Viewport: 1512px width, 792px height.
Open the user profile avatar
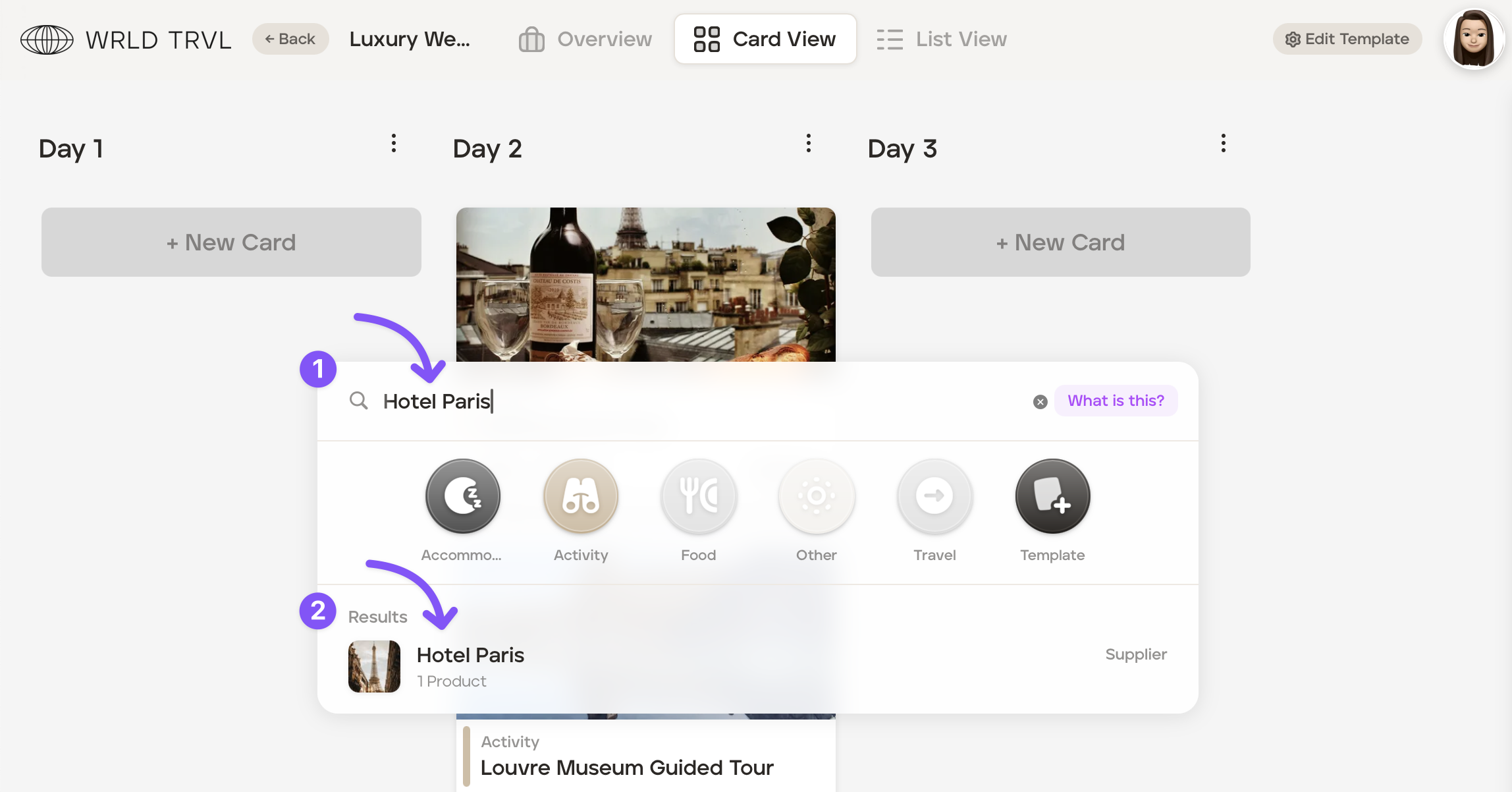tap(1473, 40)
